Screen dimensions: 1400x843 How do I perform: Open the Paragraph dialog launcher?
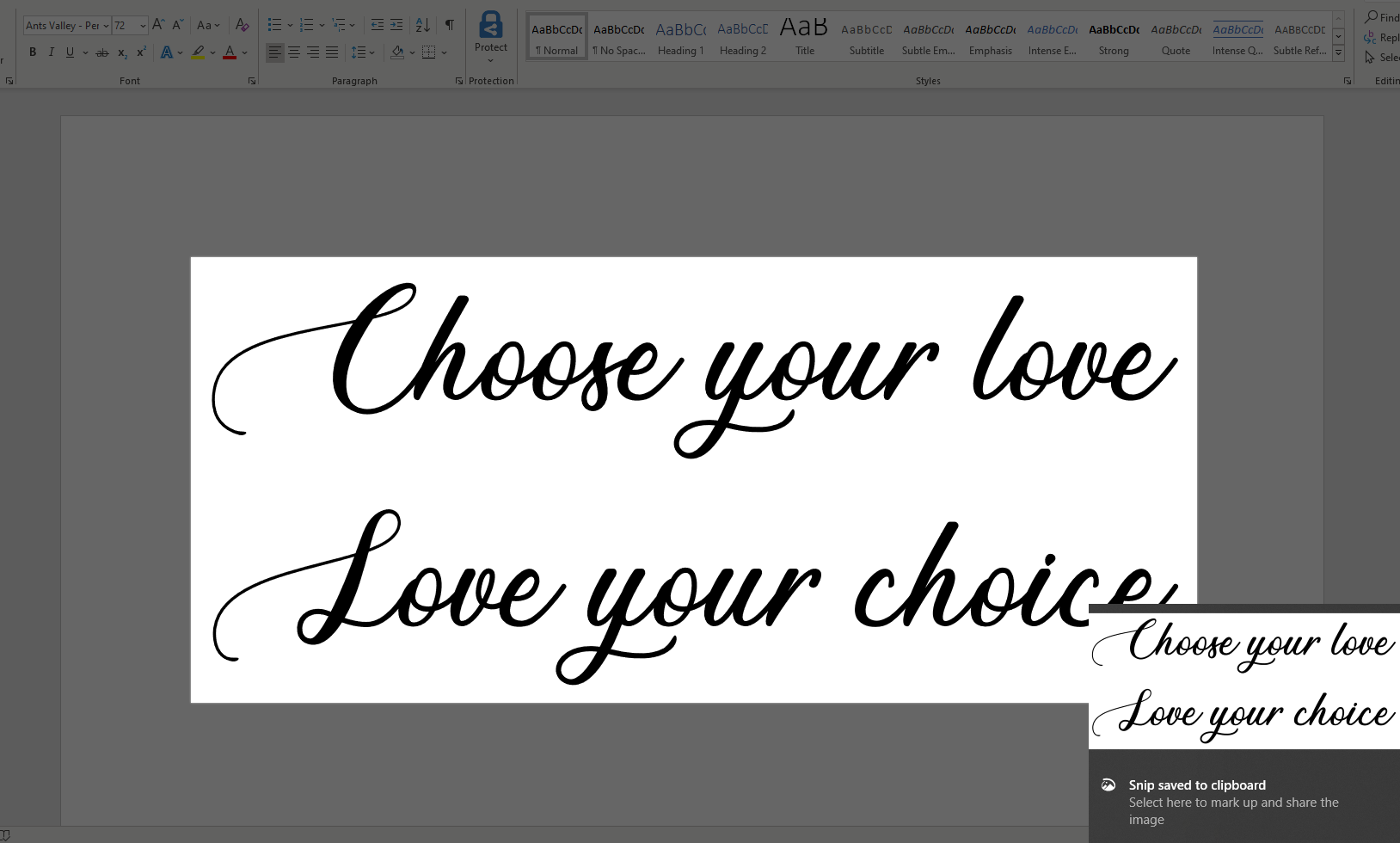(x=459, y=81)
